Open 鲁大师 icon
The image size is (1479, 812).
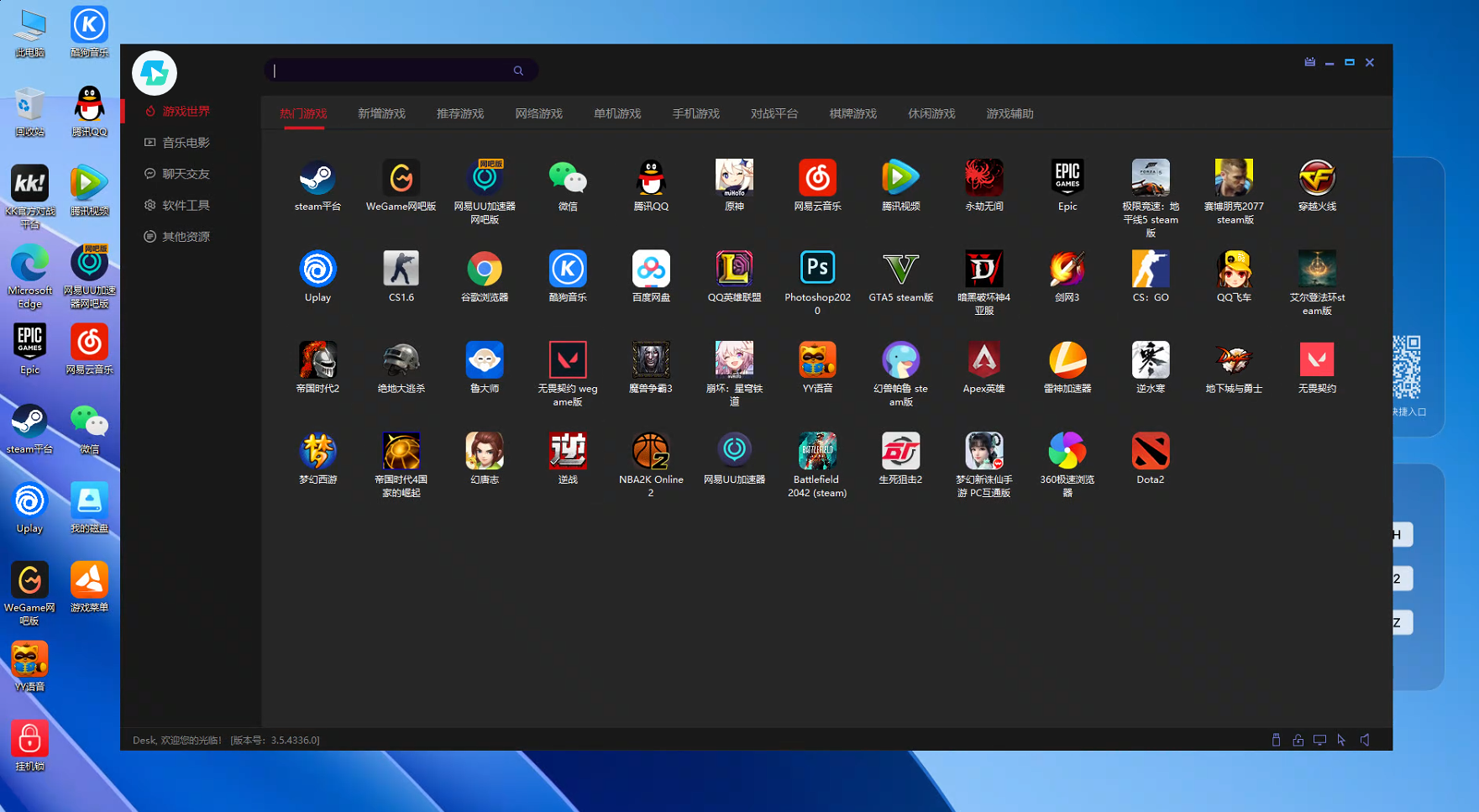pos(485,360)
